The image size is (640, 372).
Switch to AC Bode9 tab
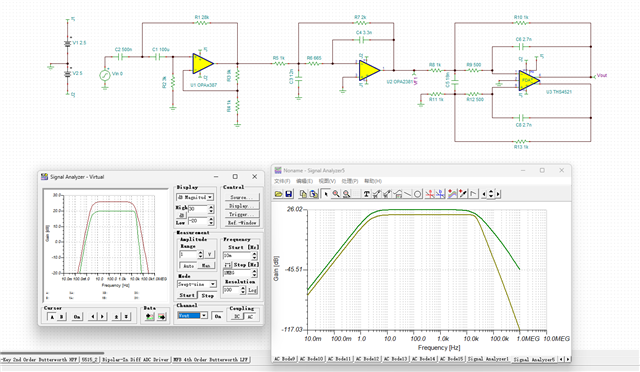pos(284,359)
